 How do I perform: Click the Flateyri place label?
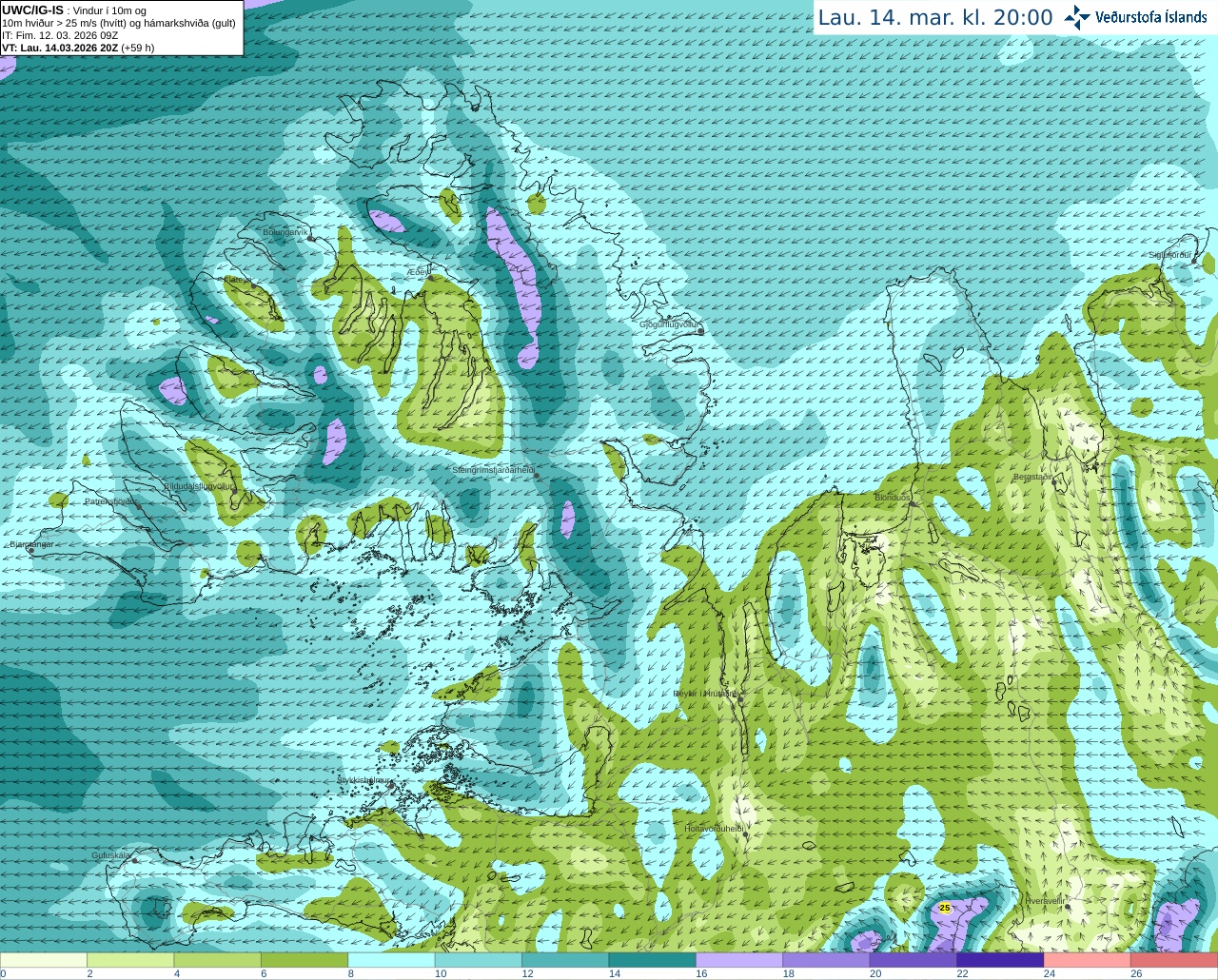click(238, 280)
